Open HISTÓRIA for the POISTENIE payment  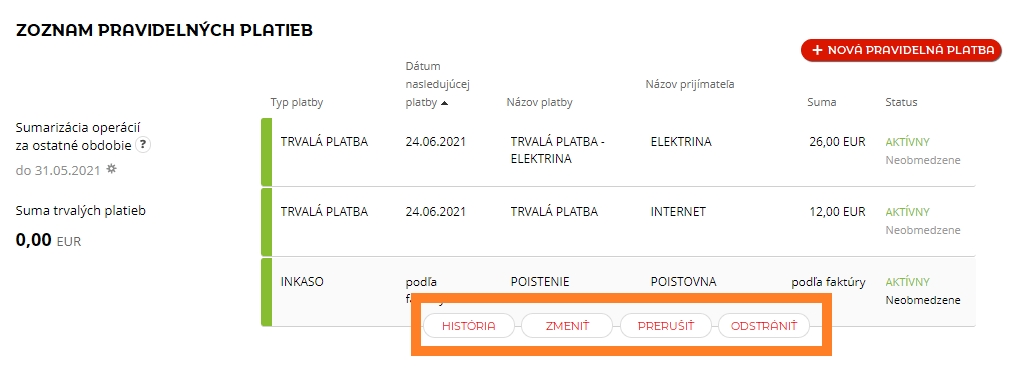[469, 326]
